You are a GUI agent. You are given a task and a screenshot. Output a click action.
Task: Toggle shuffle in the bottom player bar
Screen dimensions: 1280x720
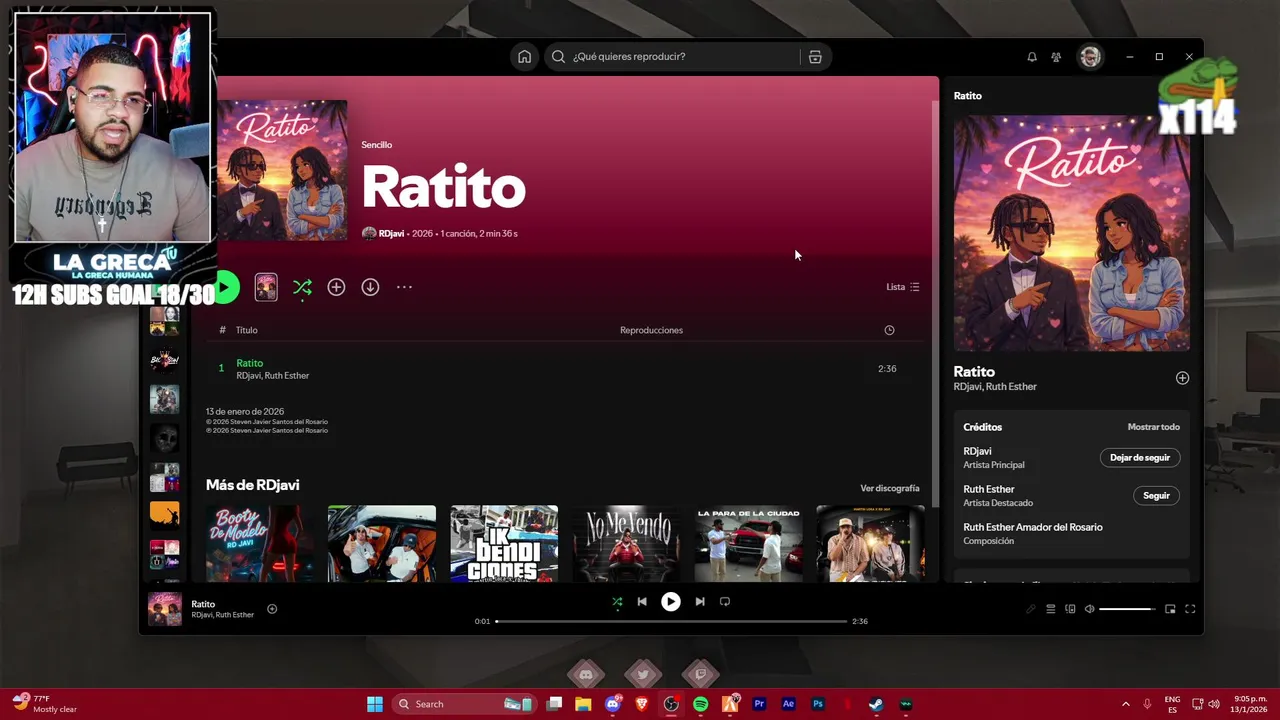617,602
